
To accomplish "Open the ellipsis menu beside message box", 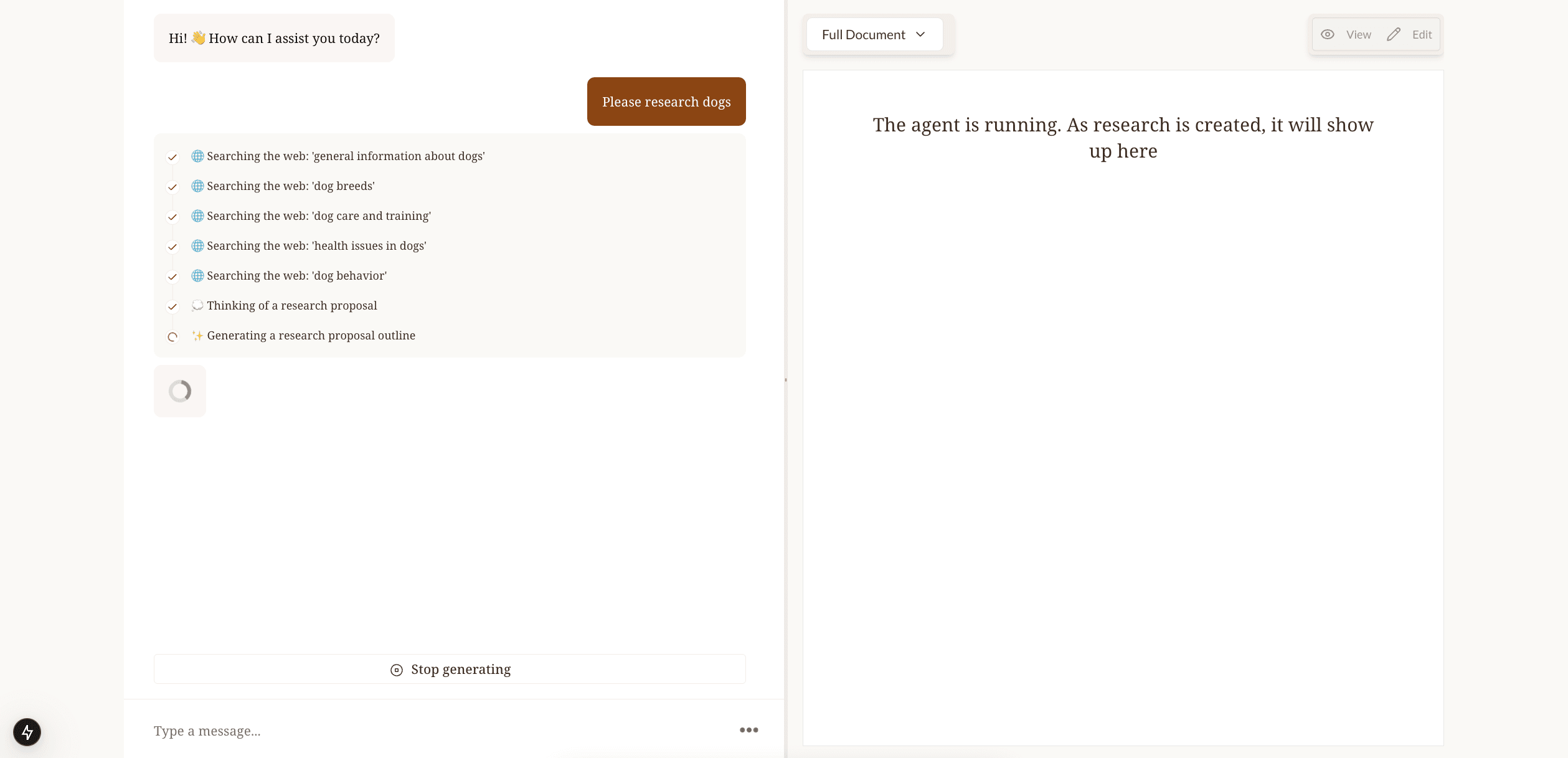I will [749, 730].
